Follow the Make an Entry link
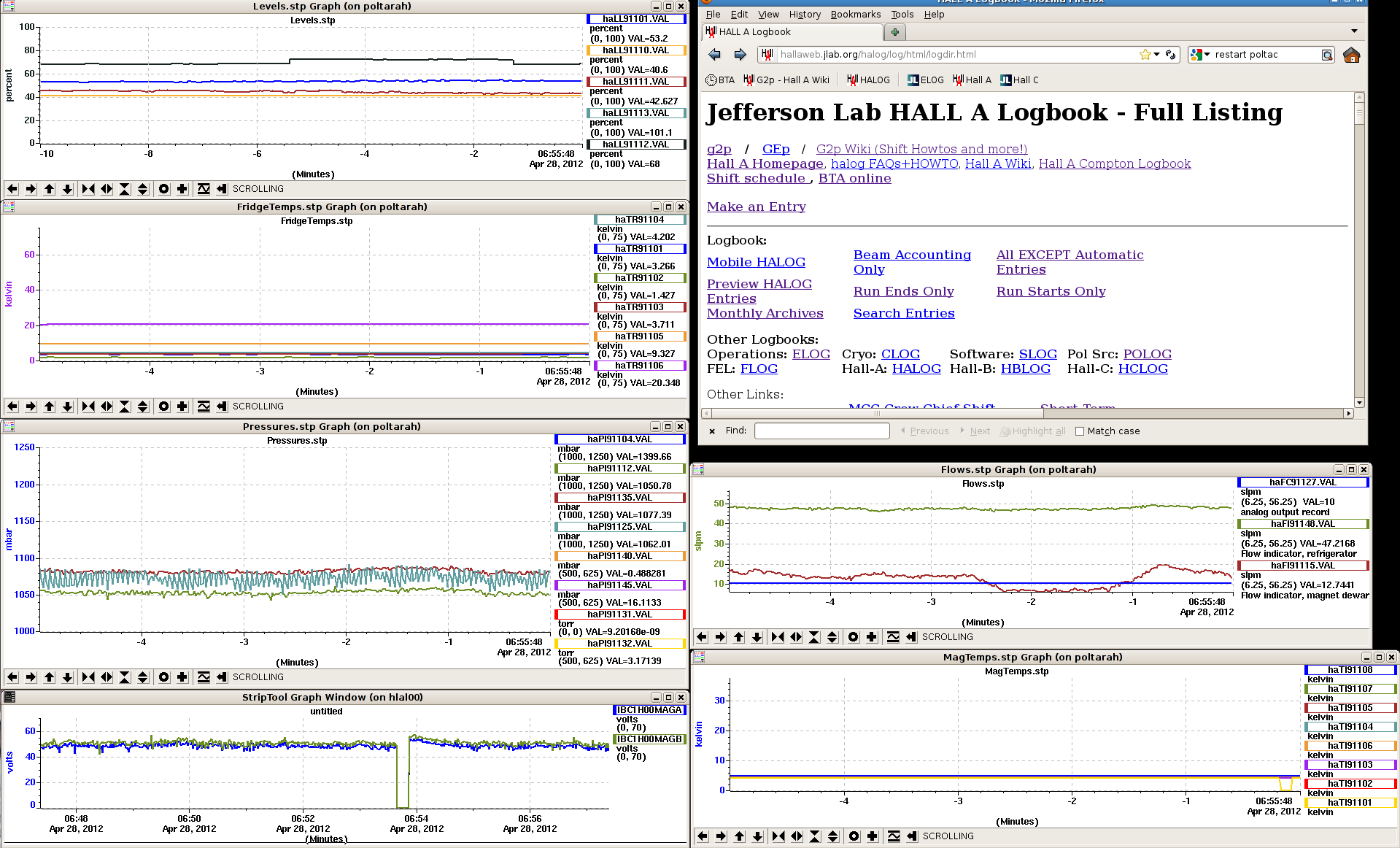1400x848 pixels. click(757, 207)
